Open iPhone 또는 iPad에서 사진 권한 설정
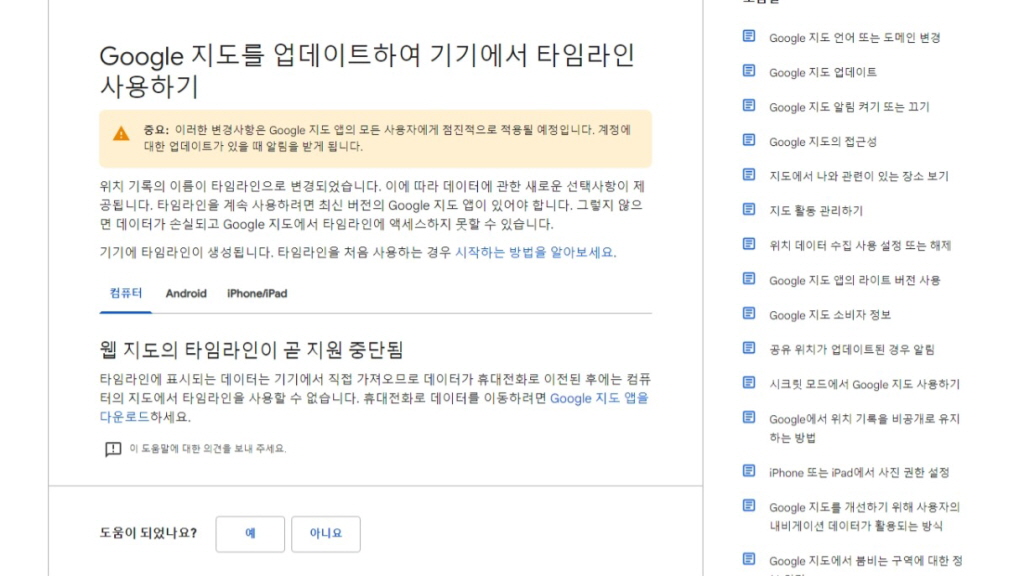 [859, 473]
